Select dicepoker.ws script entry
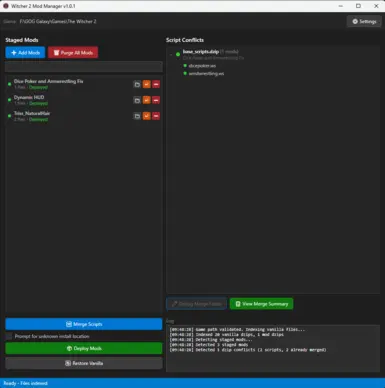This screenshot has width=385, height=388. coord(202,66)
